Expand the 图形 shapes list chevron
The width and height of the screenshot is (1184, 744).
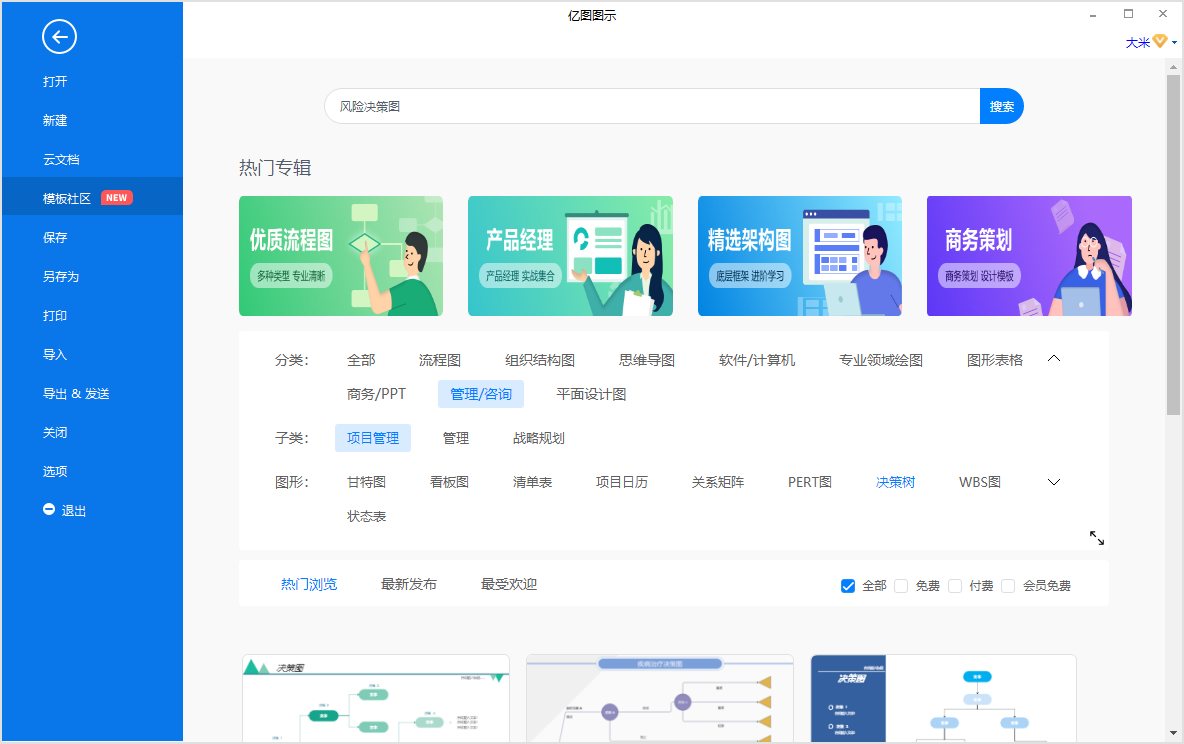pos(1054,482)
